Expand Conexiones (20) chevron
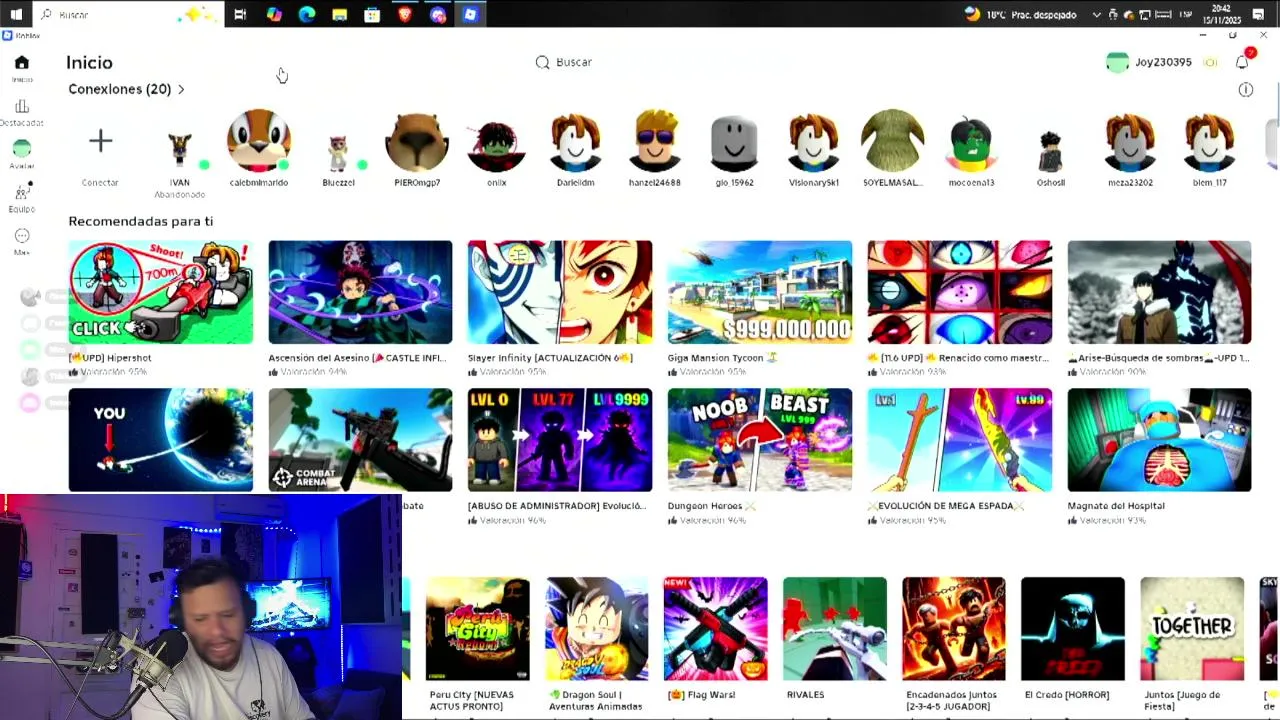Viewport: 1280px width, 720px height. [181, 89]
